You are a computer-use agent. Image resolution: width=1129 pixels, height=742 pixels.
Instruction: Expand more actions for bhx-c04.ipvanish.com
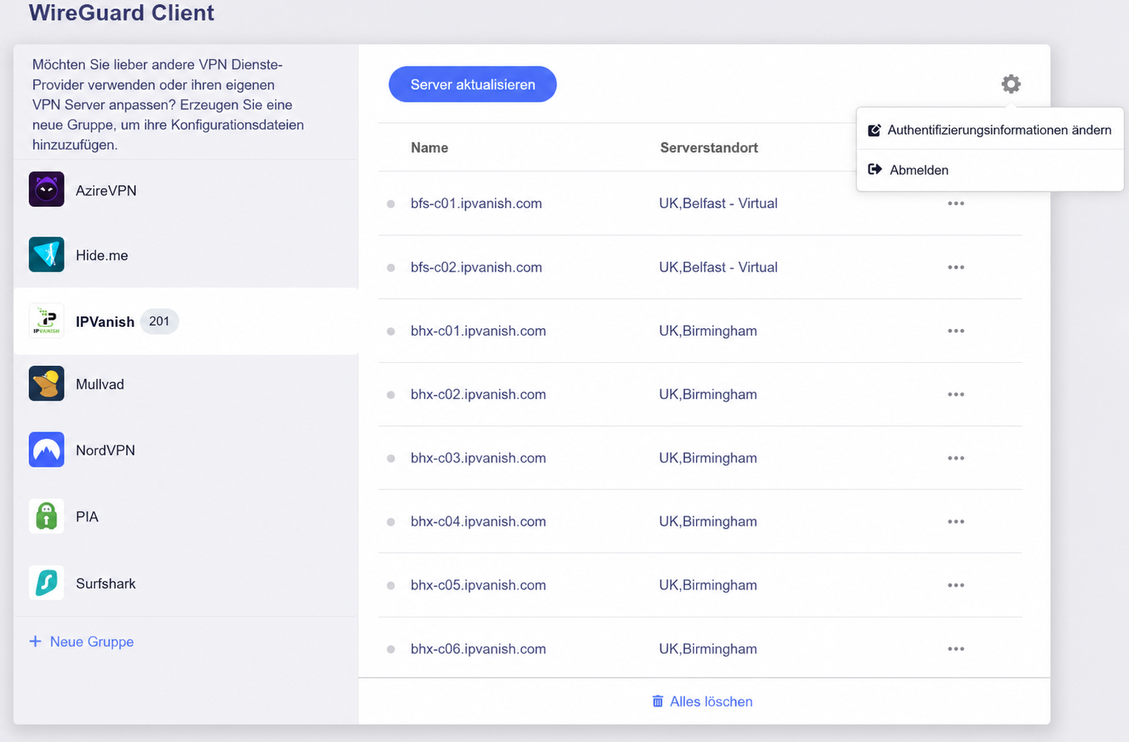955,522
